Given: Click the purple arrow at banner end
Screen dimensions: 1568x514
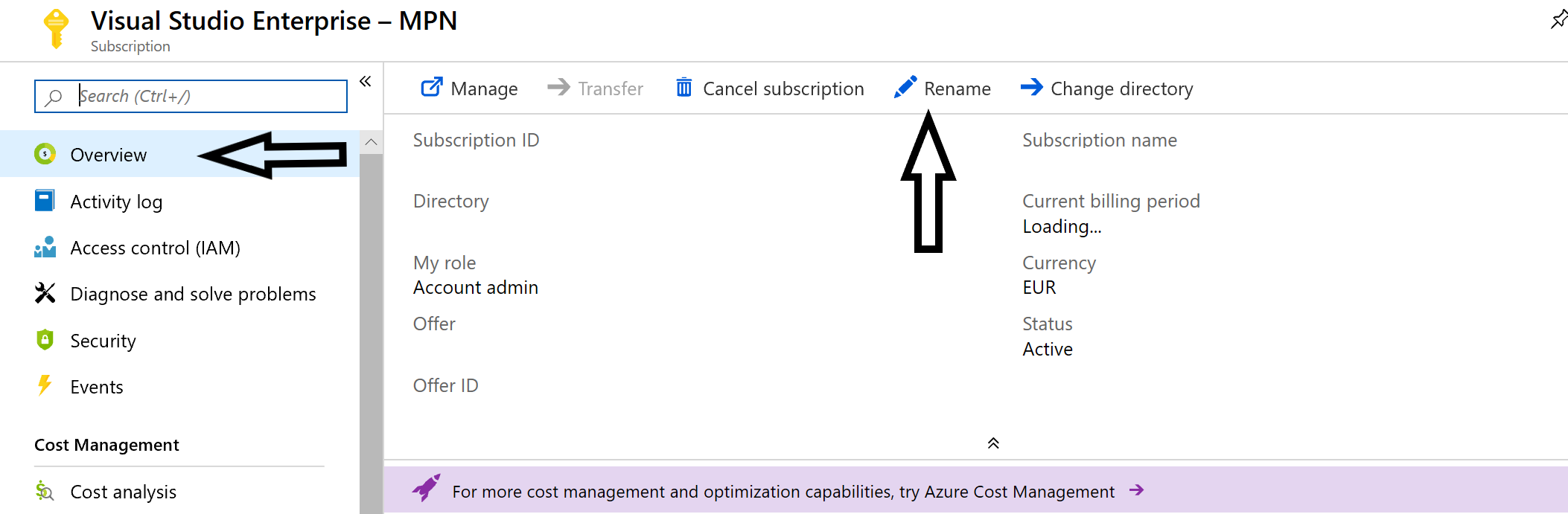Looking at the screenshot, I should pos(1136,490).
